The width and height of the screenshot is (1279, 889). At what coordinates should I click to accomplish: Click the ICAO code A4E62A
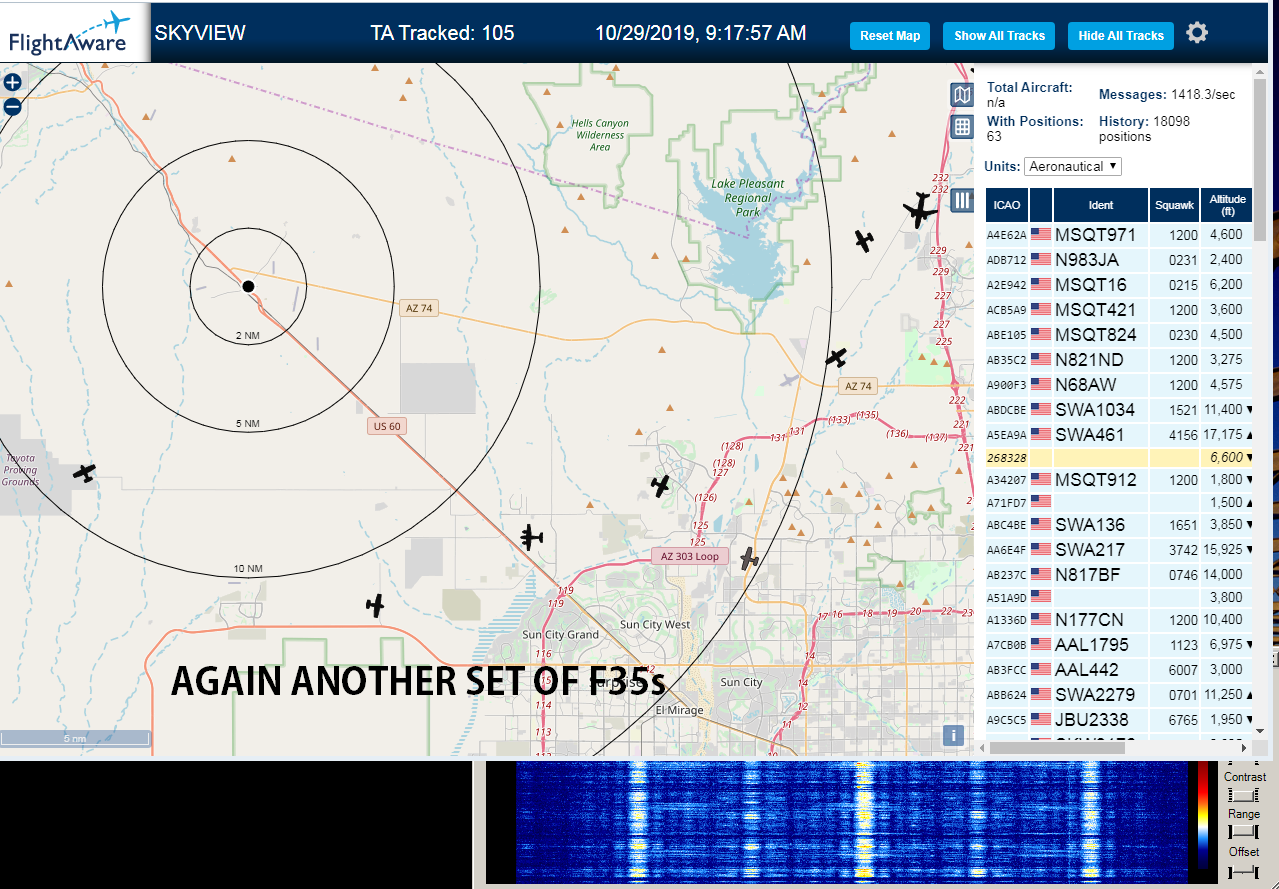pos(1007,235)
